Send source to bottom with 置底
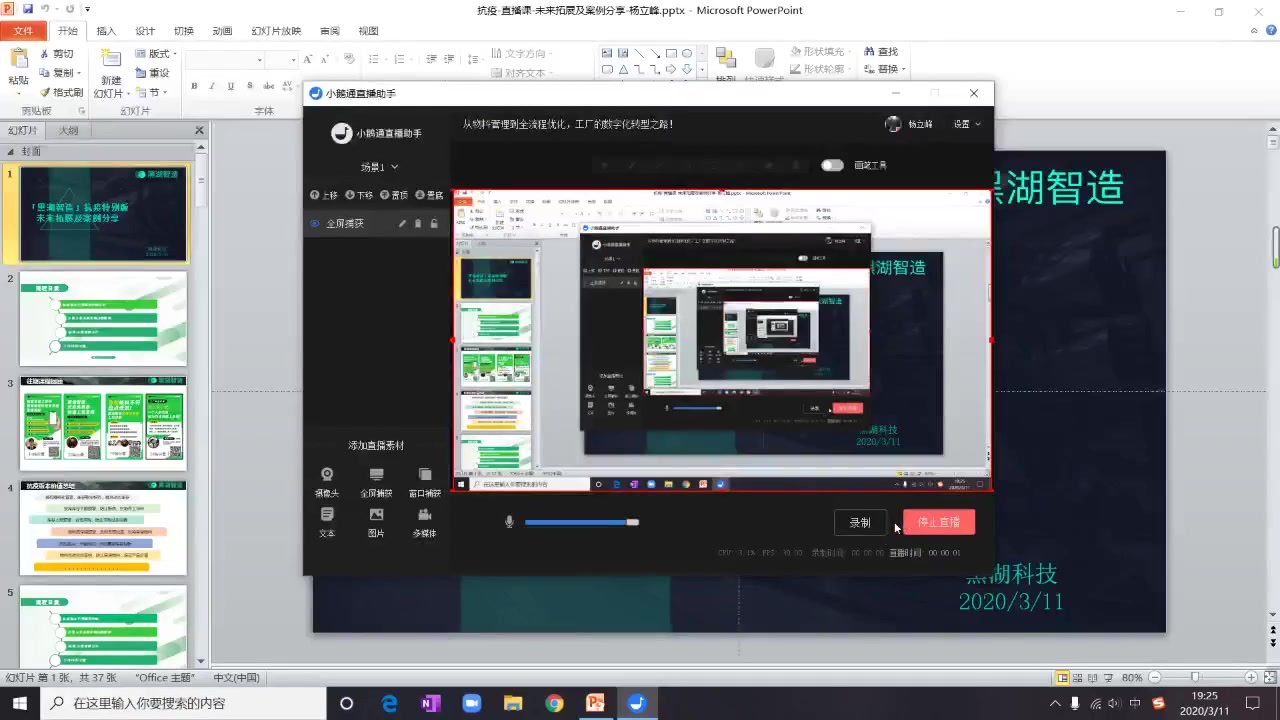 pyautogui.click(x=429, y=195)
